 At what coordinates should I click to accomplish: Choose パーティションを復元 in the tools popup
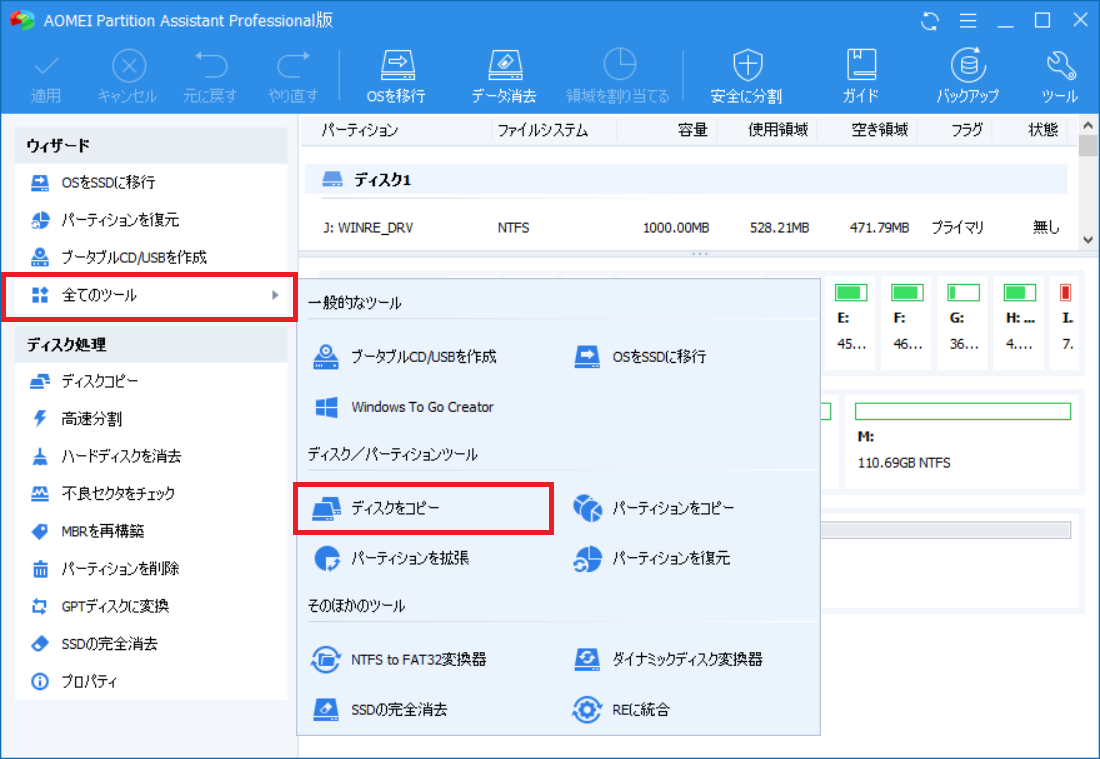pos(652,559)
